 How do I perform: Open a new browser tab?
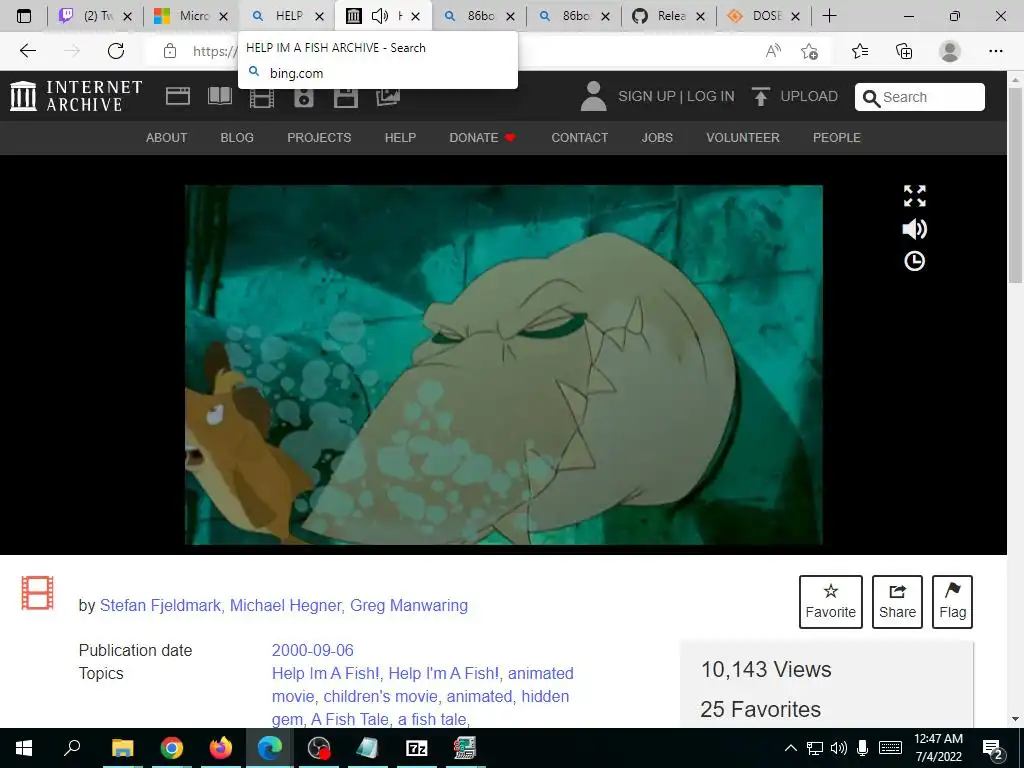pyautogui.click(x=829, y=16)
